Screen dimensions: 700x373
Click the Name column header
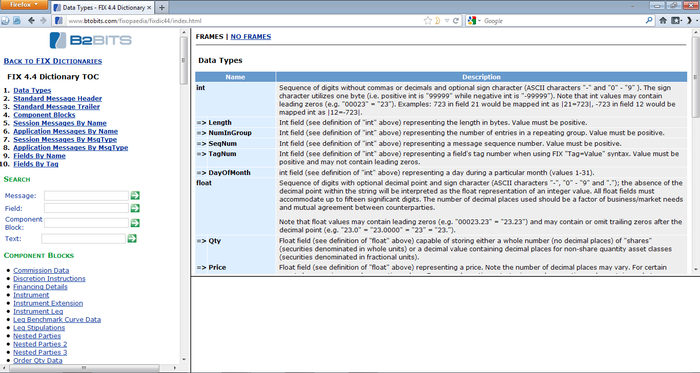(x=235, y=77)
